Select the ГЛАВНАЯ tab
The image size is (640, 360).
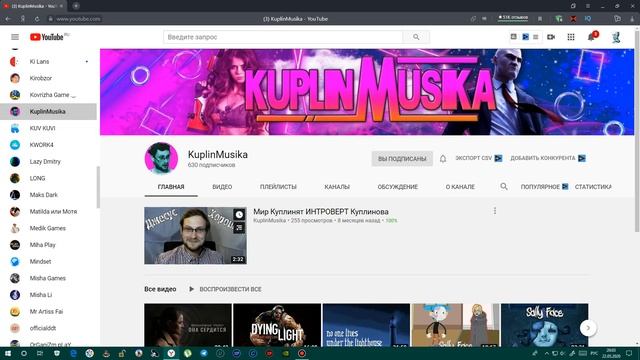pyautogui.click(x=171, y=187)
